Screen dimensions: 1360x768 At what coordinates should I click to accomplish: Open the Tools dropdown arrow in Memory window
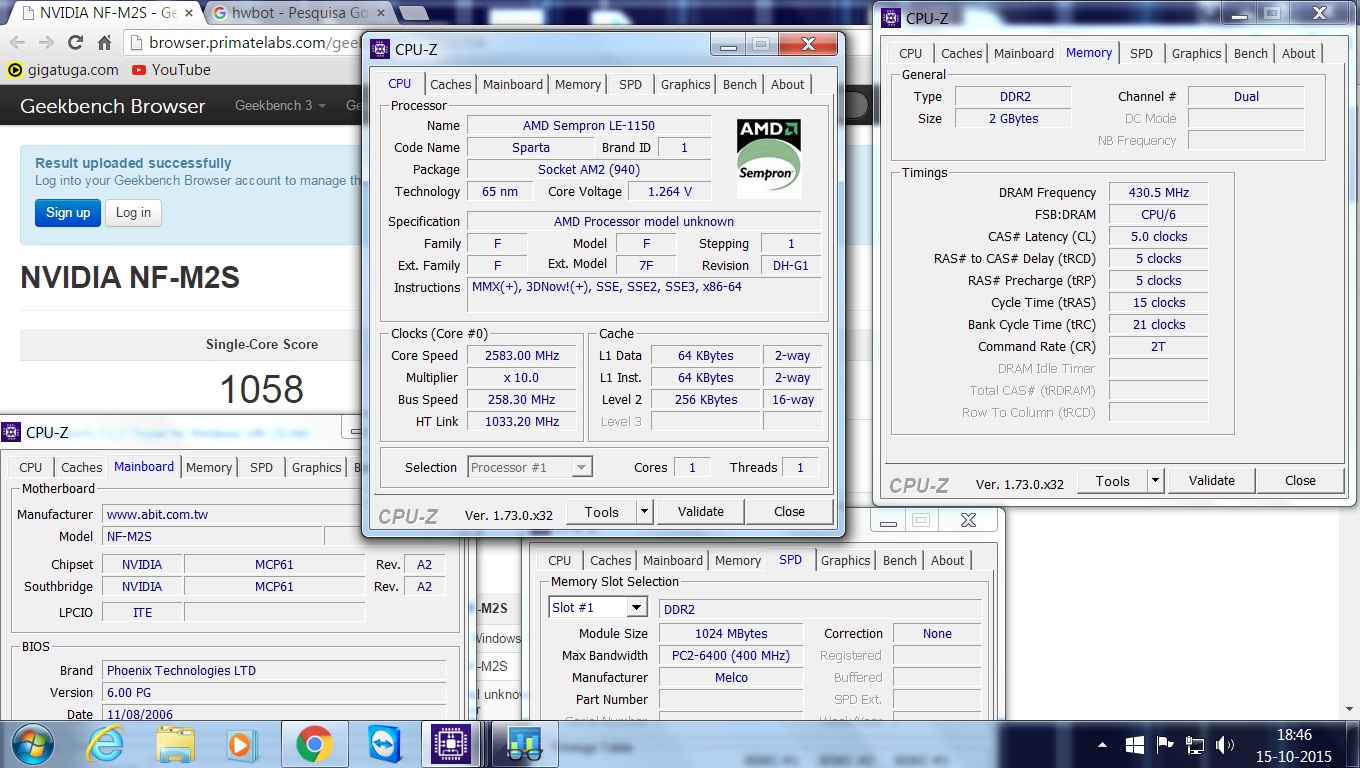tap(1155, 481)
